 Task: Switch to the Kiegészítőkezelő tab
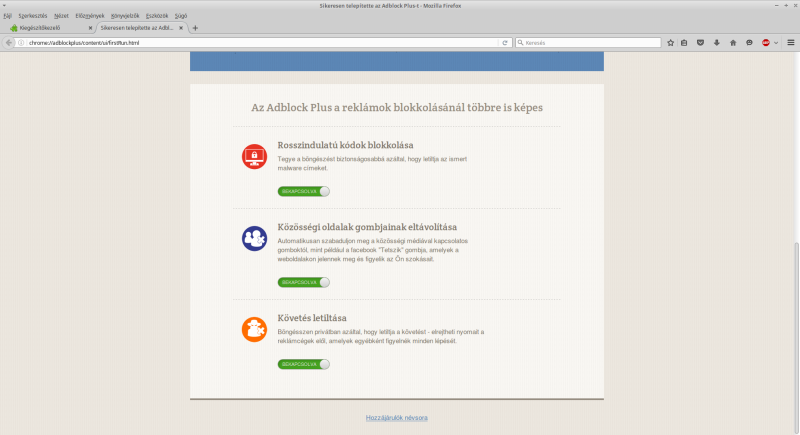coord(50,28)
